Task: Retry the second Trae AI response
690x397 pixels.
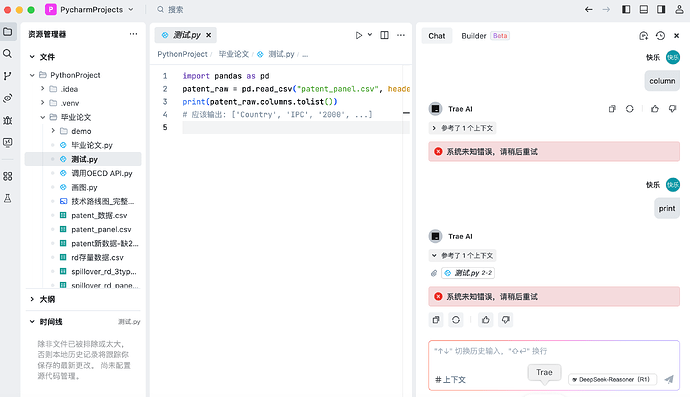Action: point(456,320)
